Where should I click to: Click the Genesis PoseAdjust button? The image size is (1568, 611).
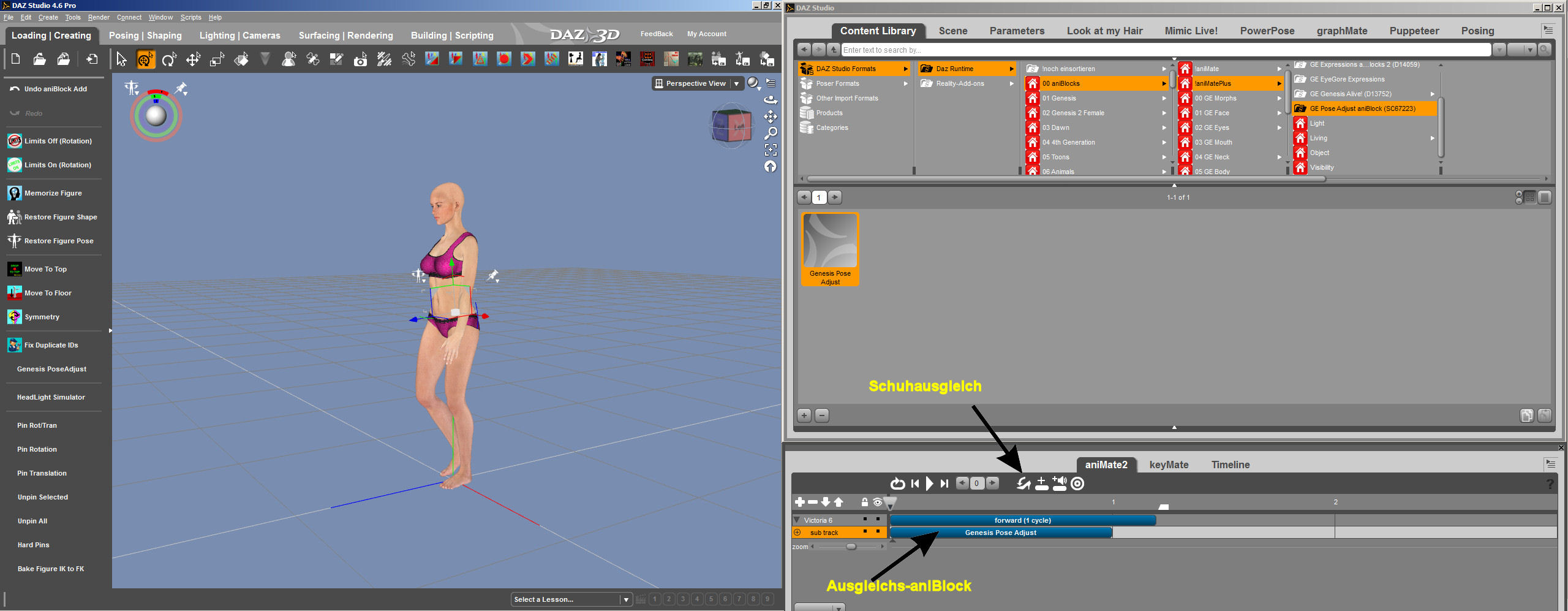[51, 369]
